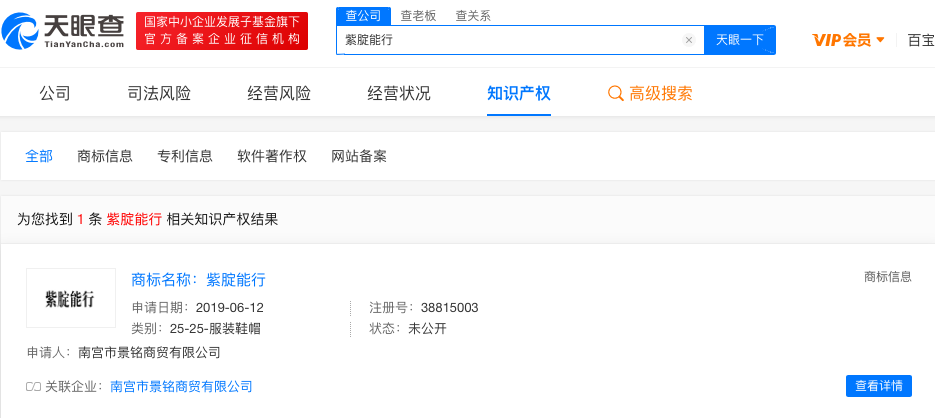Click the 查看详情 button
The image size is (935, 418).
[x=879, y=386]
